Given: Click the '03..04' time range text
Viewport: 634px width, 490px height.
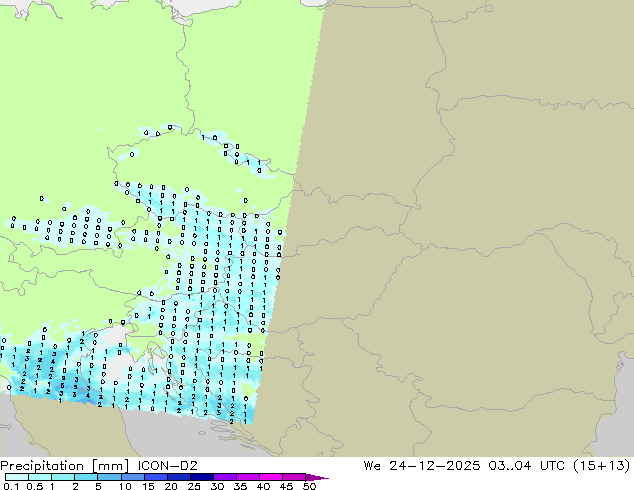Looking at the screenshot, I should [x=509, y=466].
